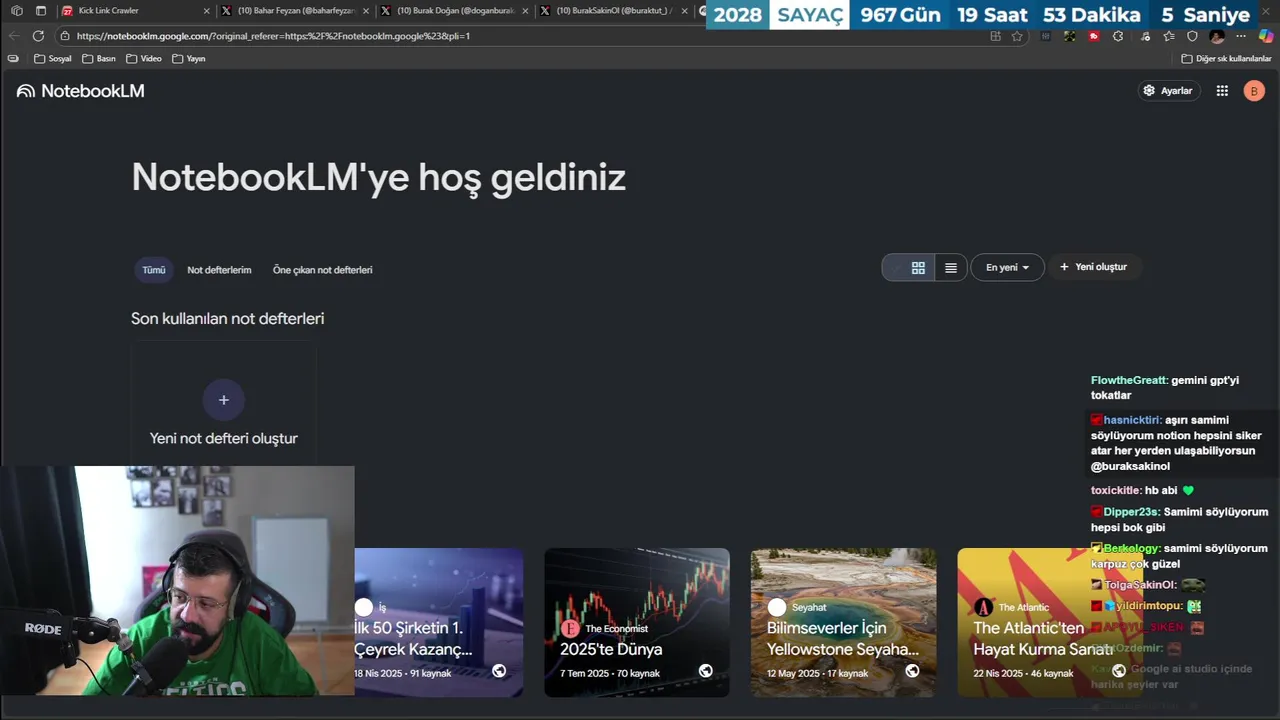Click the browser back arrow
The image size is (1280, 720).
[x=14, y=36]
